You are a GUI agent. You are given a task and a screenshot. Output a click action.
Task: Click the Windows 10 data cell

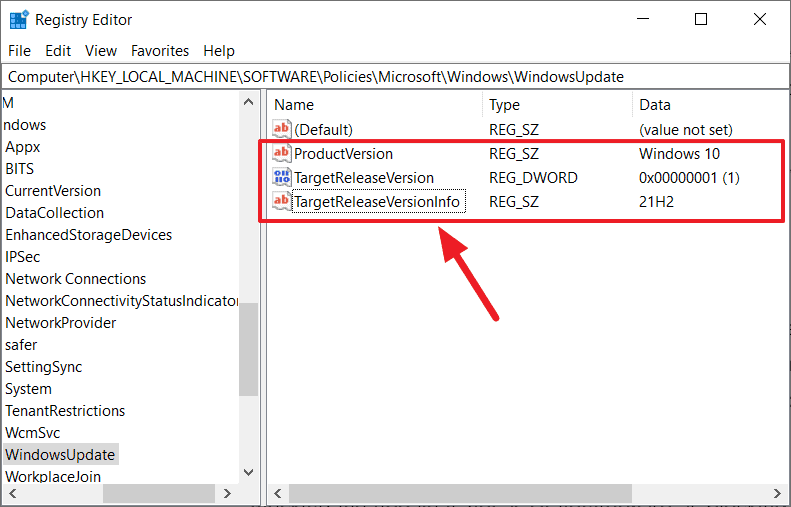(x=679, y=154)
